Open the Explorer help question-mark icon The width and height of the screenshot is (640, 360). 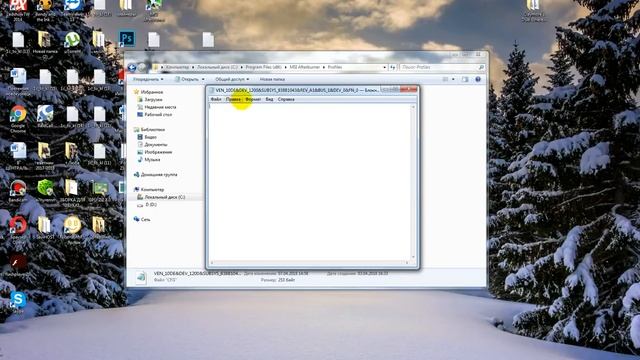pos(478,79)
